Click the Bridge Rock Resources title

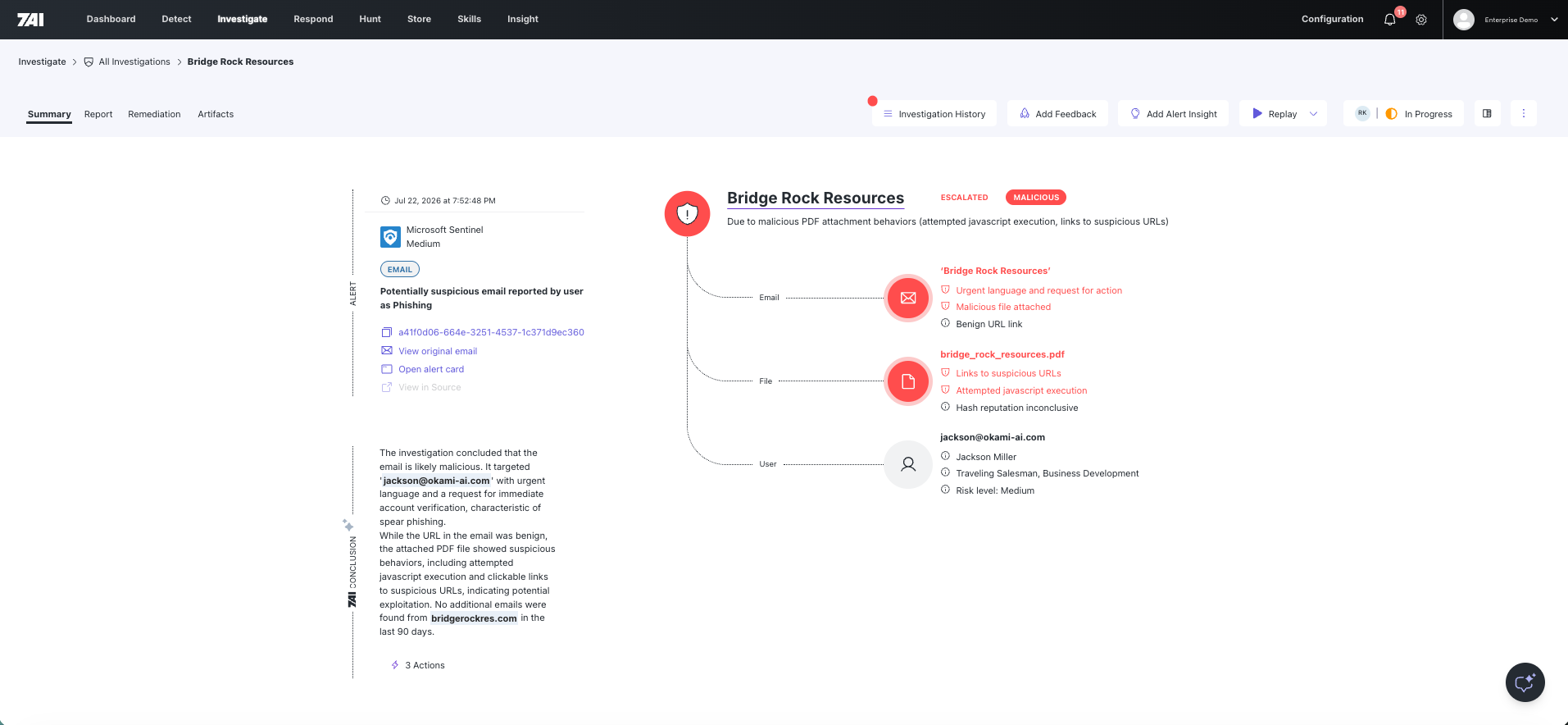pos(816,198)
